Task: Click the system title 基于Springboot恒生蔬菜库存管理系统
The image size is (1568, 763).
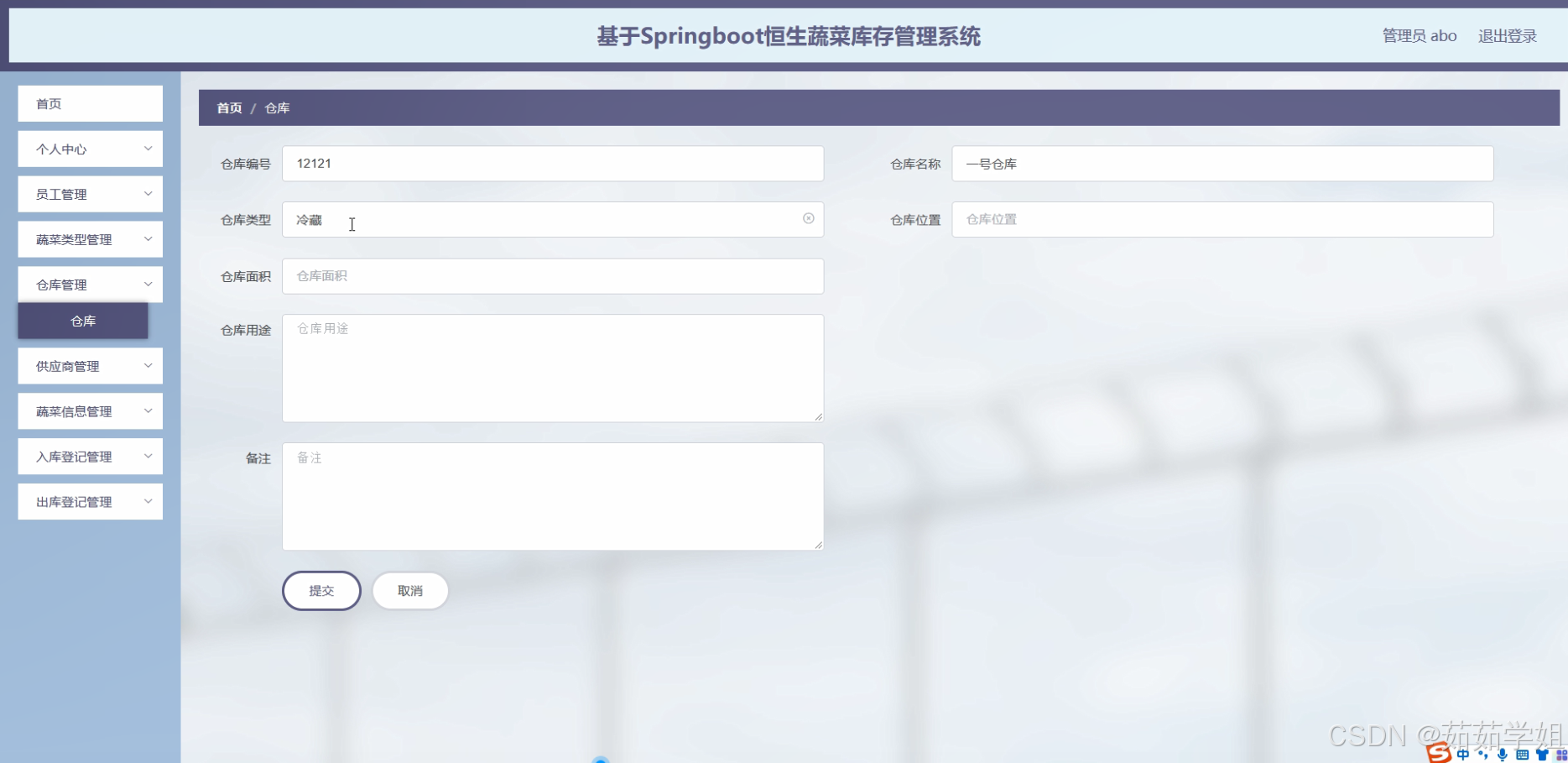Action: click(x=789, y=36)
